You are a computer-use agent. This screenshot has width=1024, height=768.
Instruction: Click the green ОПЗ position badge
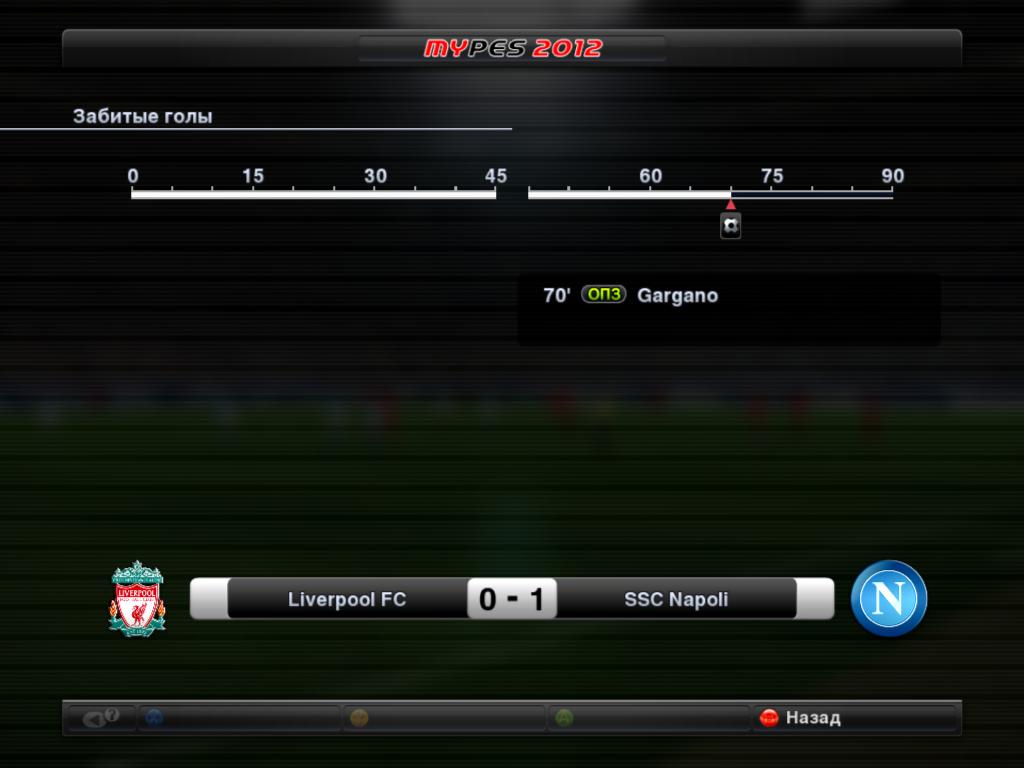click(603, 295)
